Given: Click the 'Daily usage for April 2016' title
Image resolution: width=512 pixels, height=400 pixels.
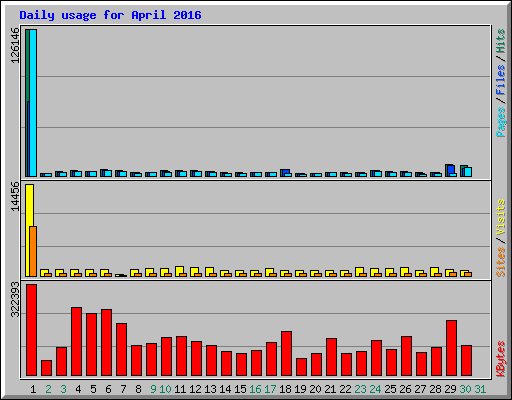Looking at the screenshot, I should (x=110, y=15).
